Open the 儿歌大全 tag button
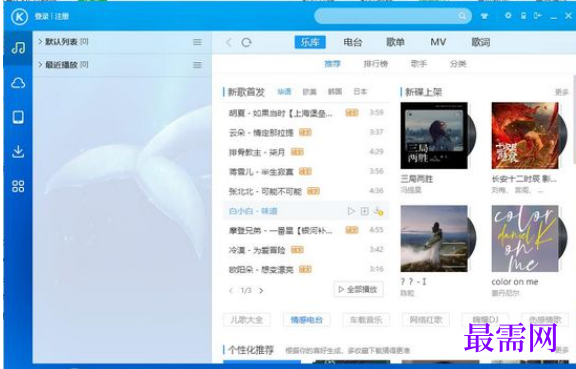The image size is (576, 369). pyautogui.click(x=246, y=320)
